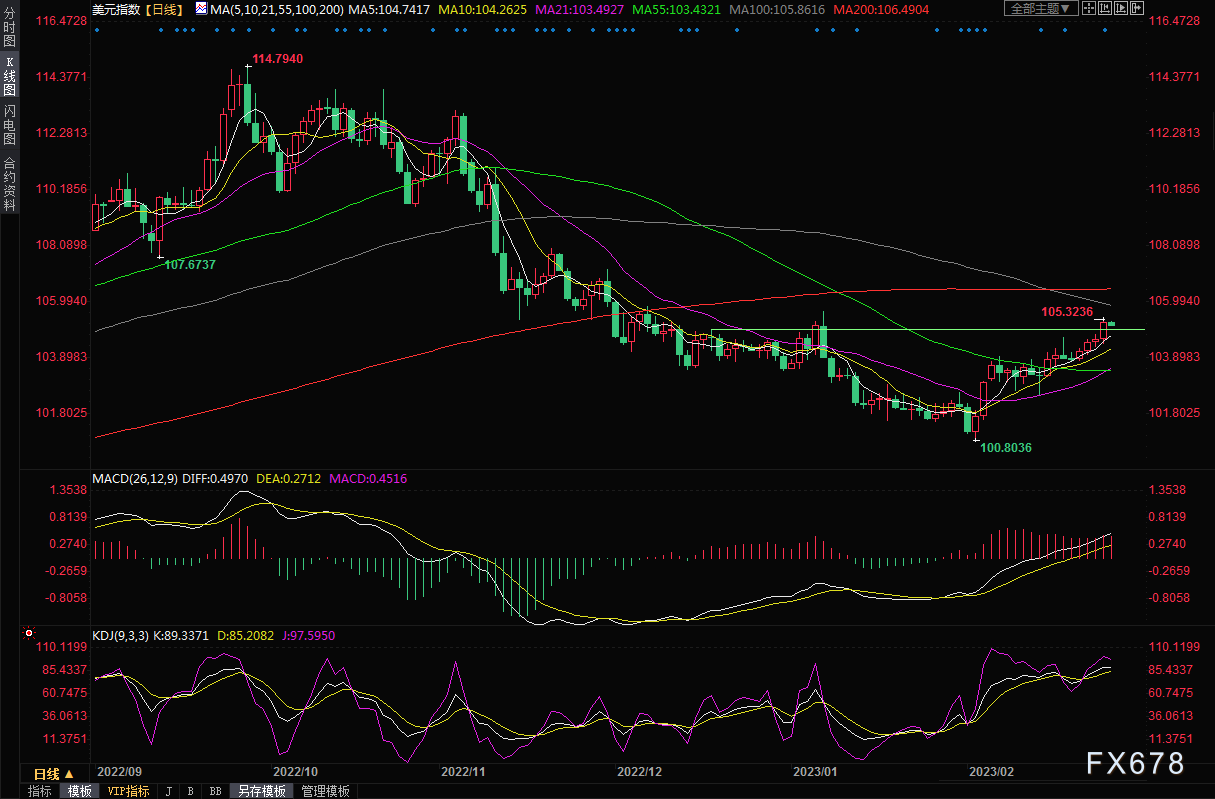Image resolution: width=1215 pixels, height=799 pixels.
Task: Click the 另存模板 button
Action: tap(260, 791)
